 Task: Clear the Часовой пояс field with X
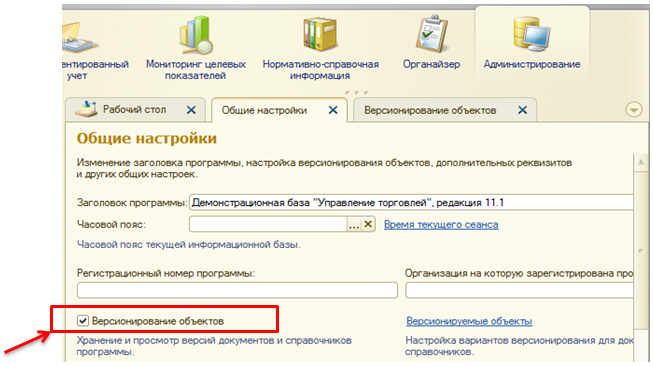tap(368, 224)
